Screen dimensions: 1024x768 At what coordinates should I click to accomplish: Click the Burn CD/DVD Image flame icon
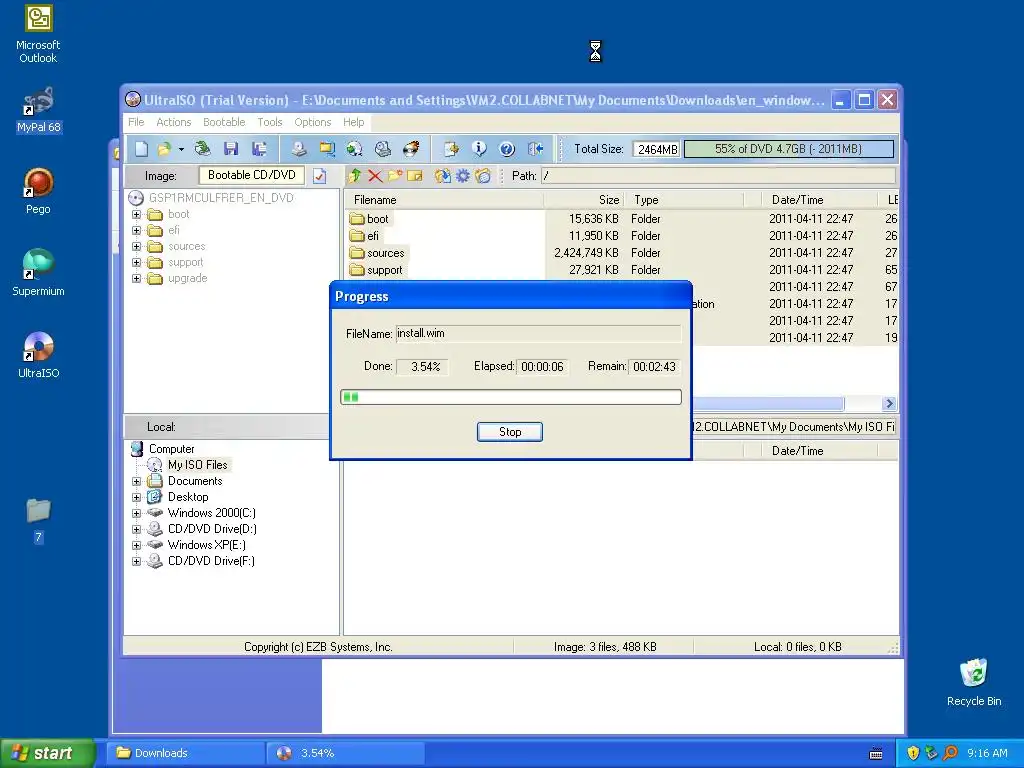pos(411,149)
